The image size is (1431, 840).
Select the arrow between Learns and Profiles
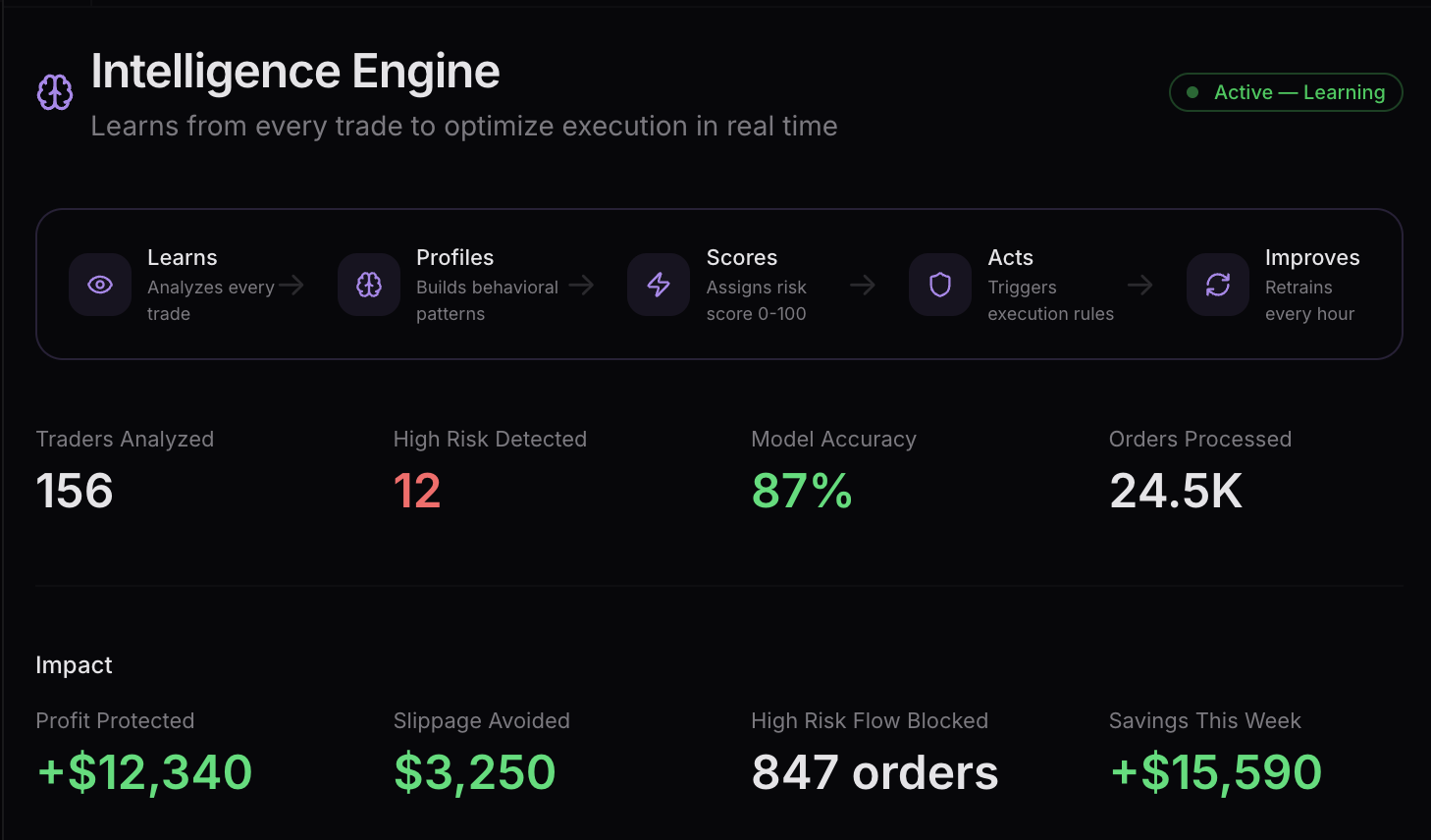click(291, 285)
